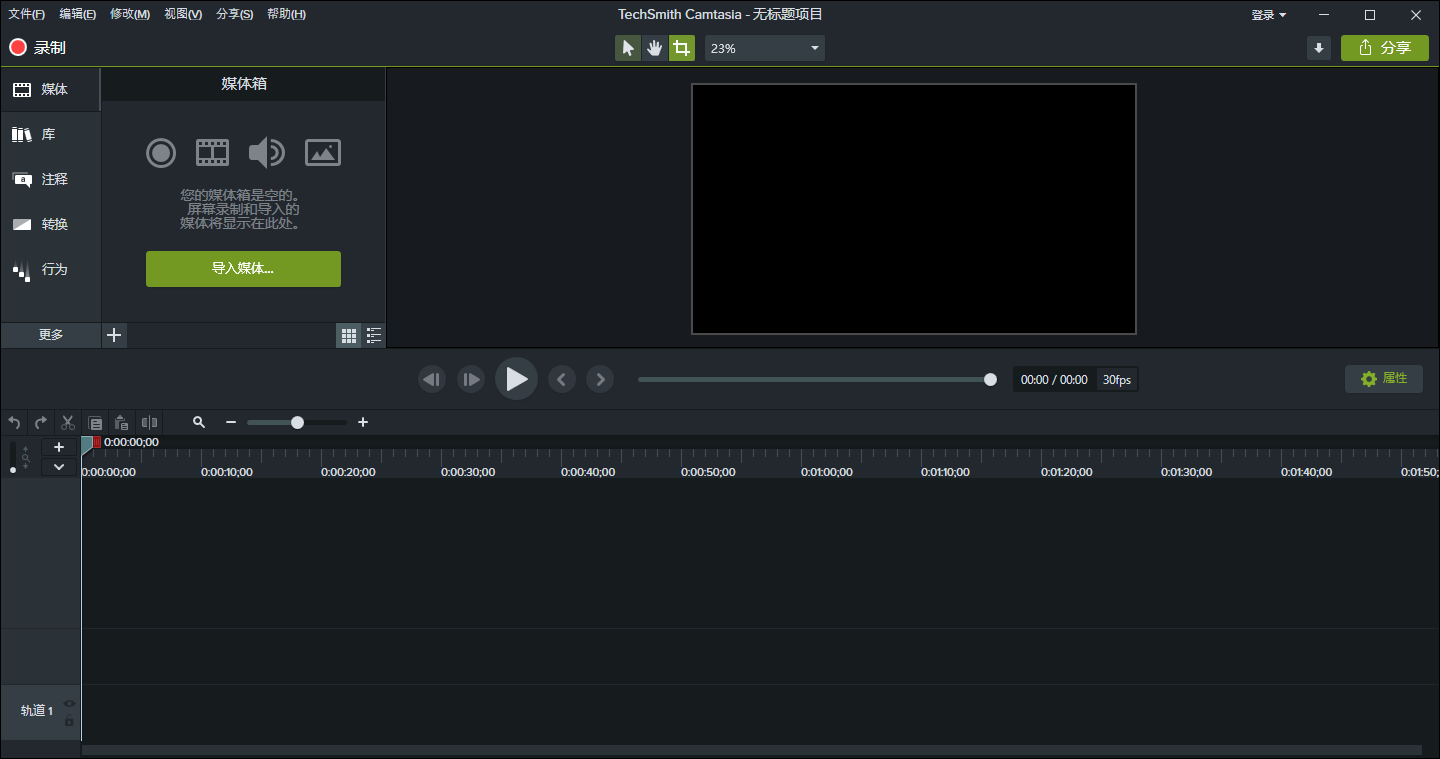This screenshot has height=759, width=1440.
Task: Jump to next clip with right chevron
Action: [600, 379]
